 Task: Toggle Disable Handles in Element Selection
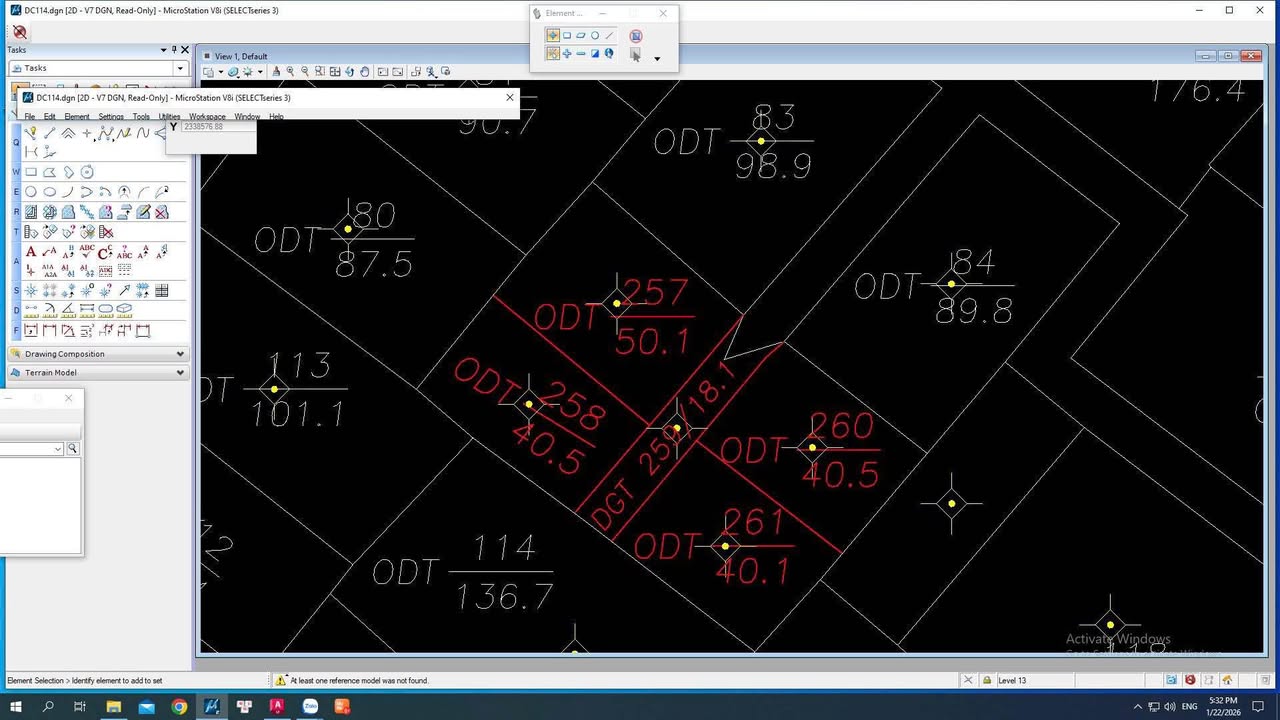635,36
